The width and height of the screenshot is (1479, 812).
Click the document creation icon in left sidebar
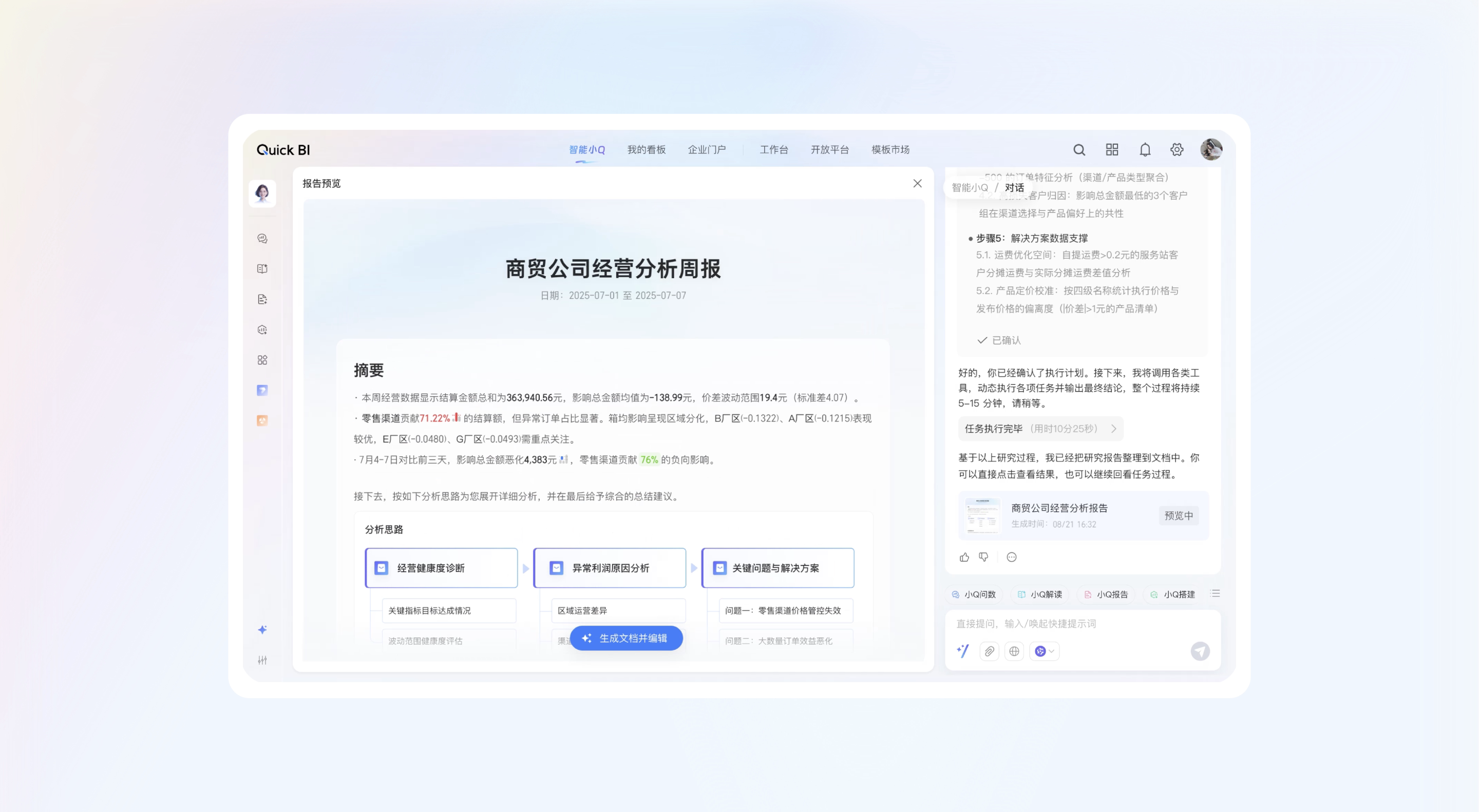point(262,299)
